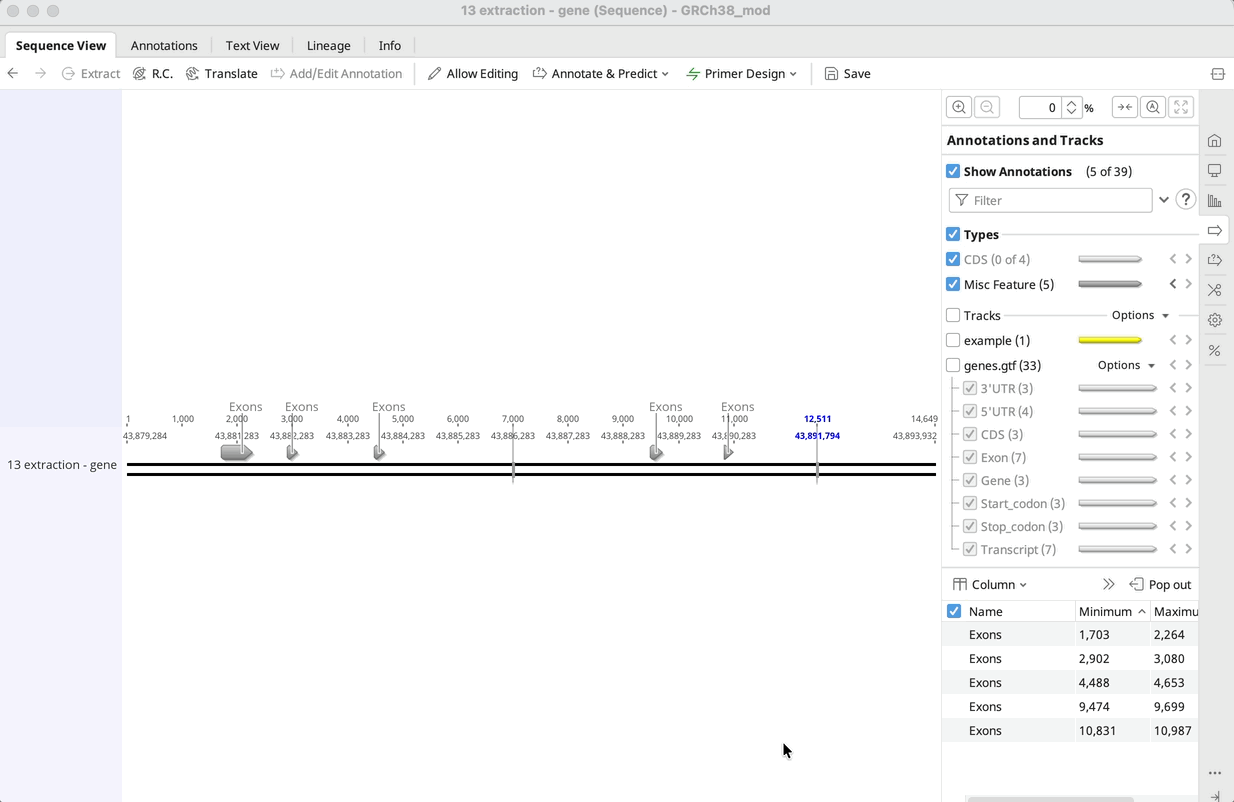Switch to the Annotations tab

[x=164, y=45]
